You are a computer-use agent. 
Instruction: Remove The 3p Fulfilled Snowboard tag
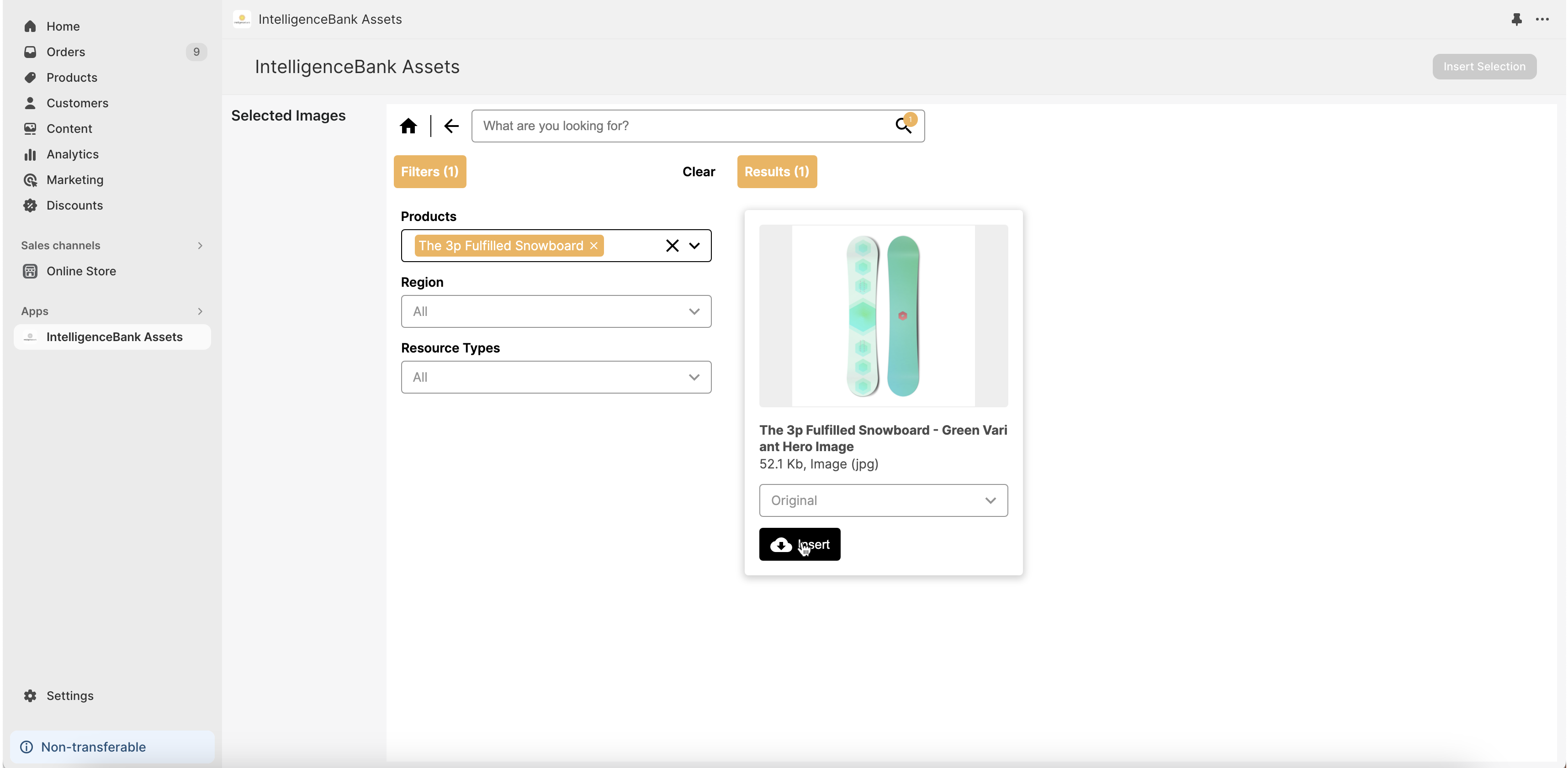[593, 246]
